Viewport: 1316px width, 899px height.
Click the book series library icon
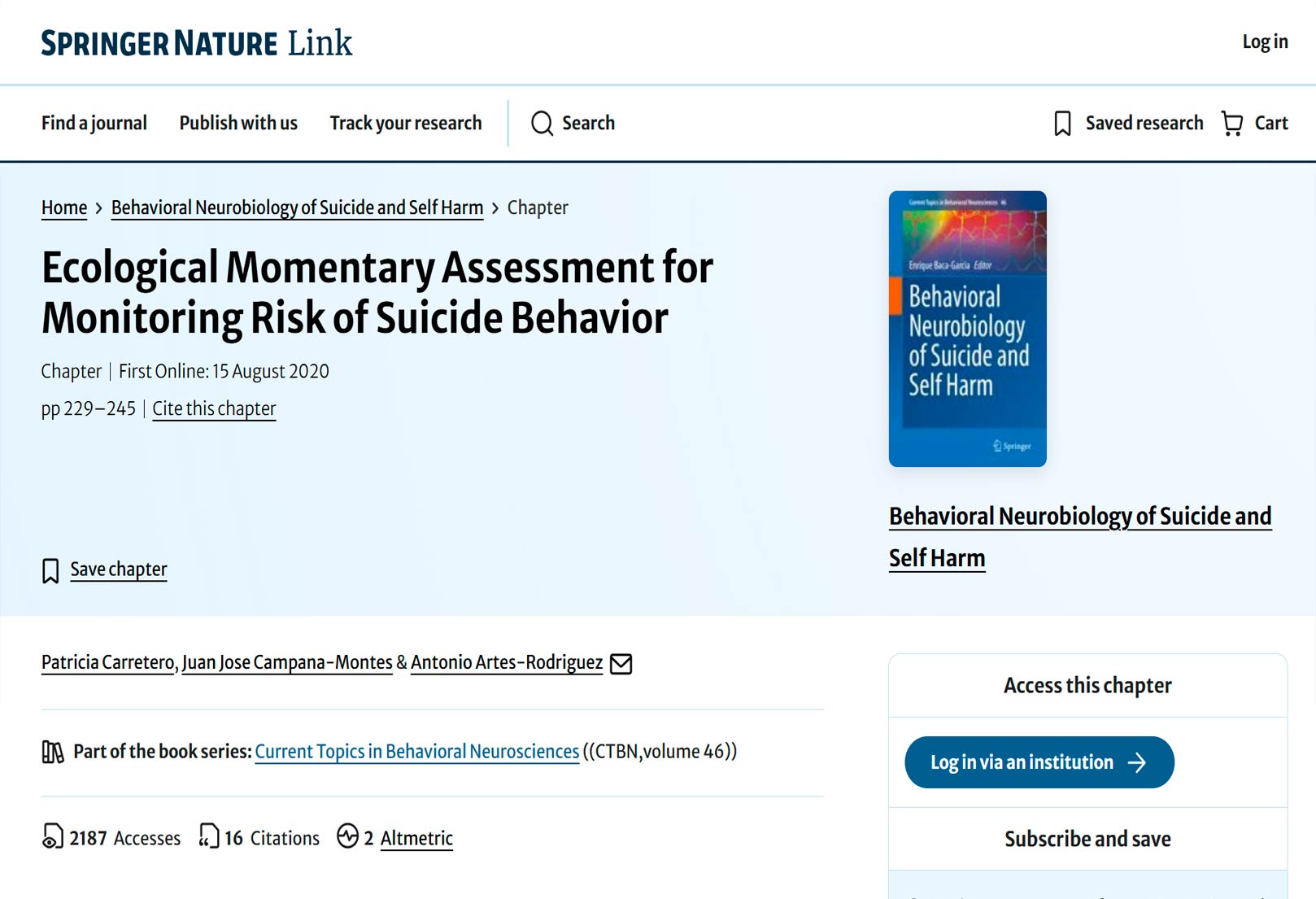53,752
